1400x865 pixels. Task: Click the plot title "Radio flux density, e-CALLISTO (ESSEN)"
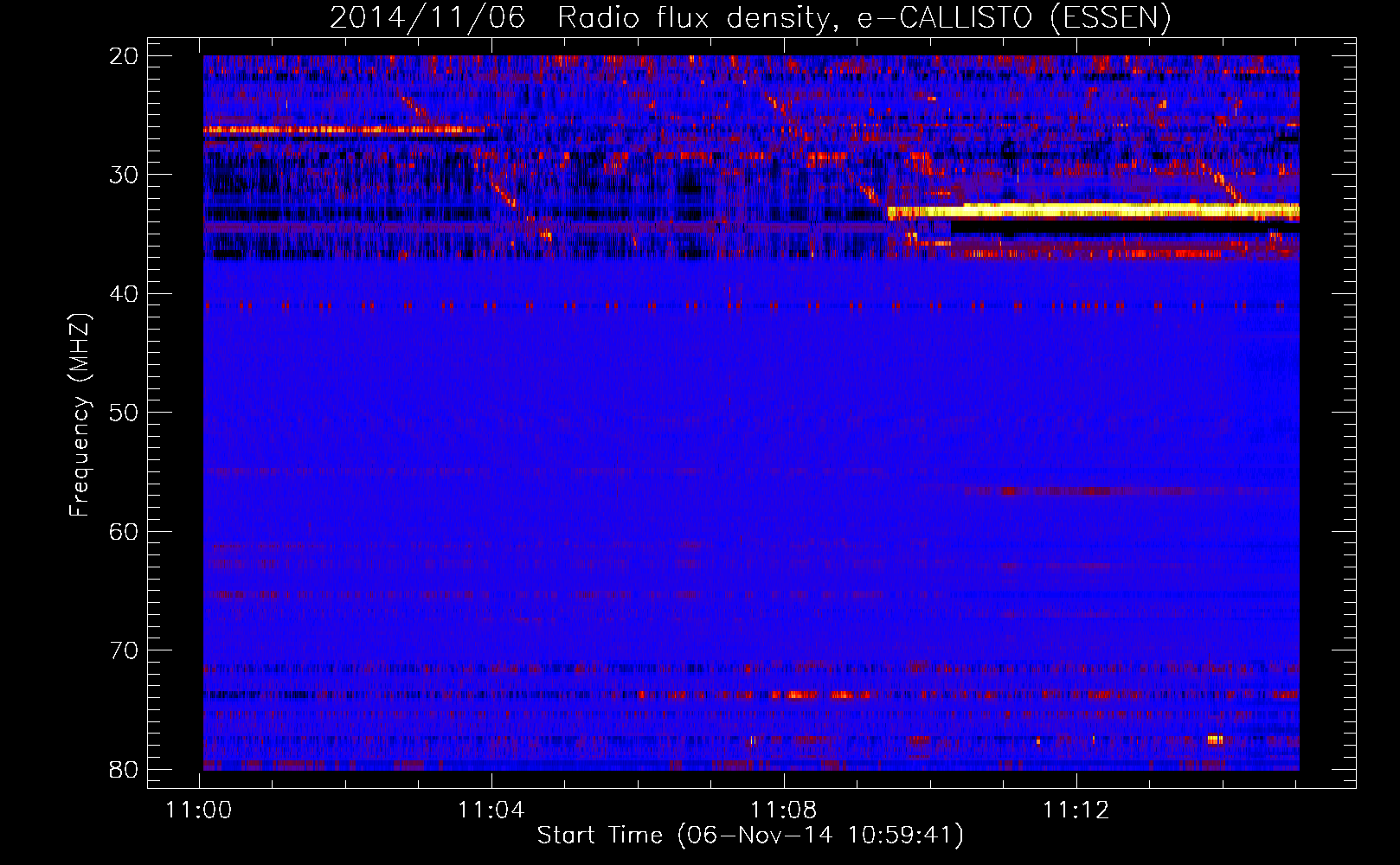(x=864, y=17)
